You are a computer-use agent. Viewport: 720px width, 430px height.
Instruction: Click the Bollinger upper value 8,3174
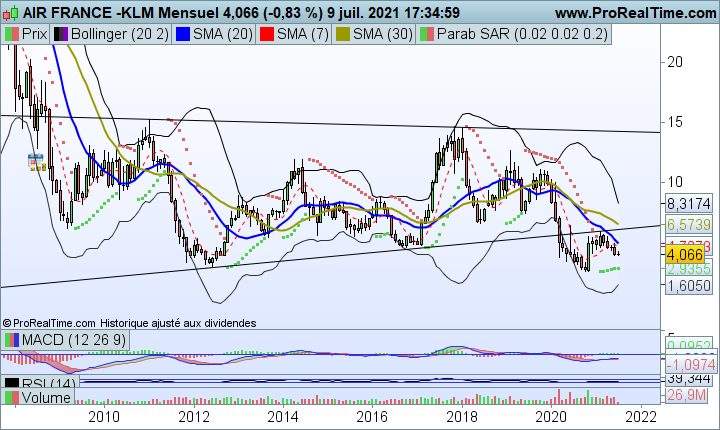pos(689,203)
